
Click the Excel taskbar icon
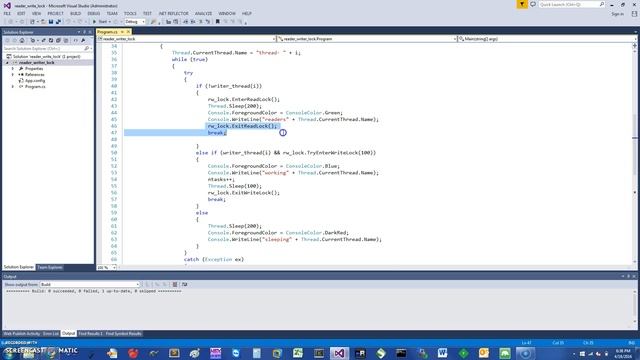[298, 353]
